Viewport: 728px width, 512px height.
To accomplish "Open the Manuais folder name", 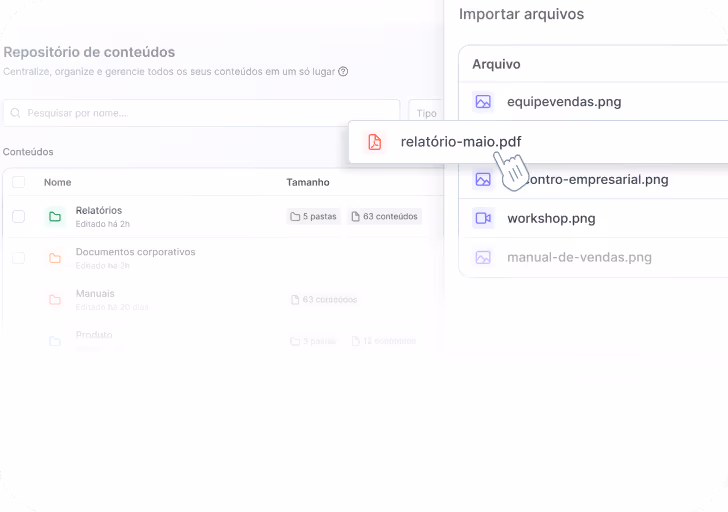I will pos(95,293).
